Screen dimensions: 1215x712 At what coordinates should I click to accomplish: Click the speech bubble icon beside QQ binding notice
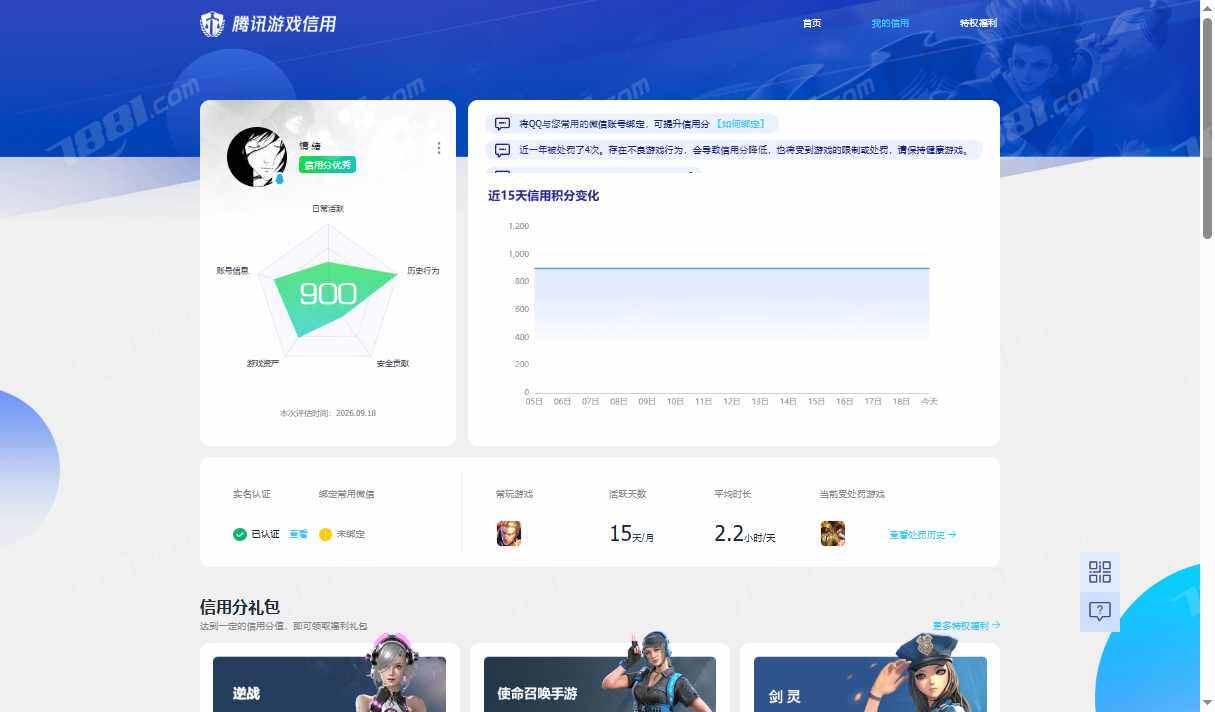click(502, 124)
